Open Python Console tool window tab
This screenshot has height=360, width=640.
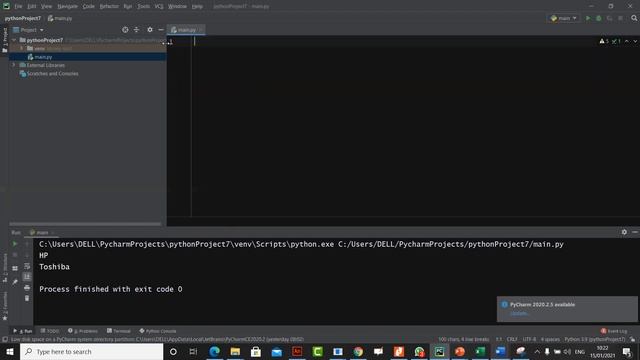(x=158, y=331)
